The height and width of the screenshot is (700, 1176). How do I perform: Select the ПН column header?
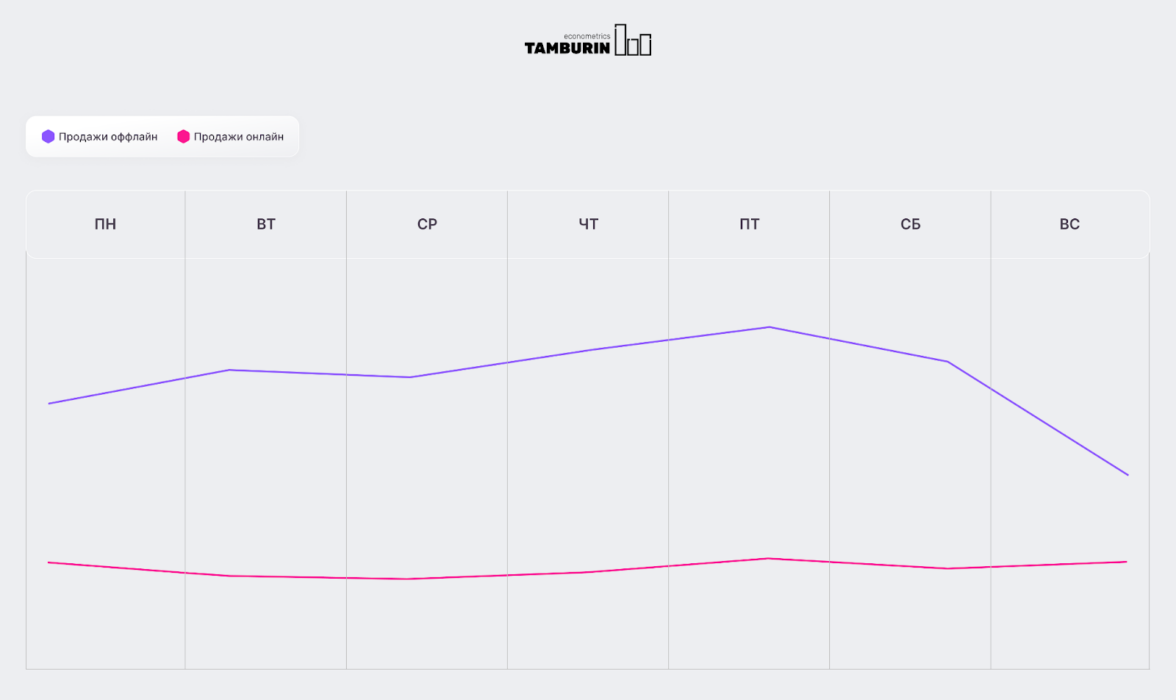(x=105, y=224)
